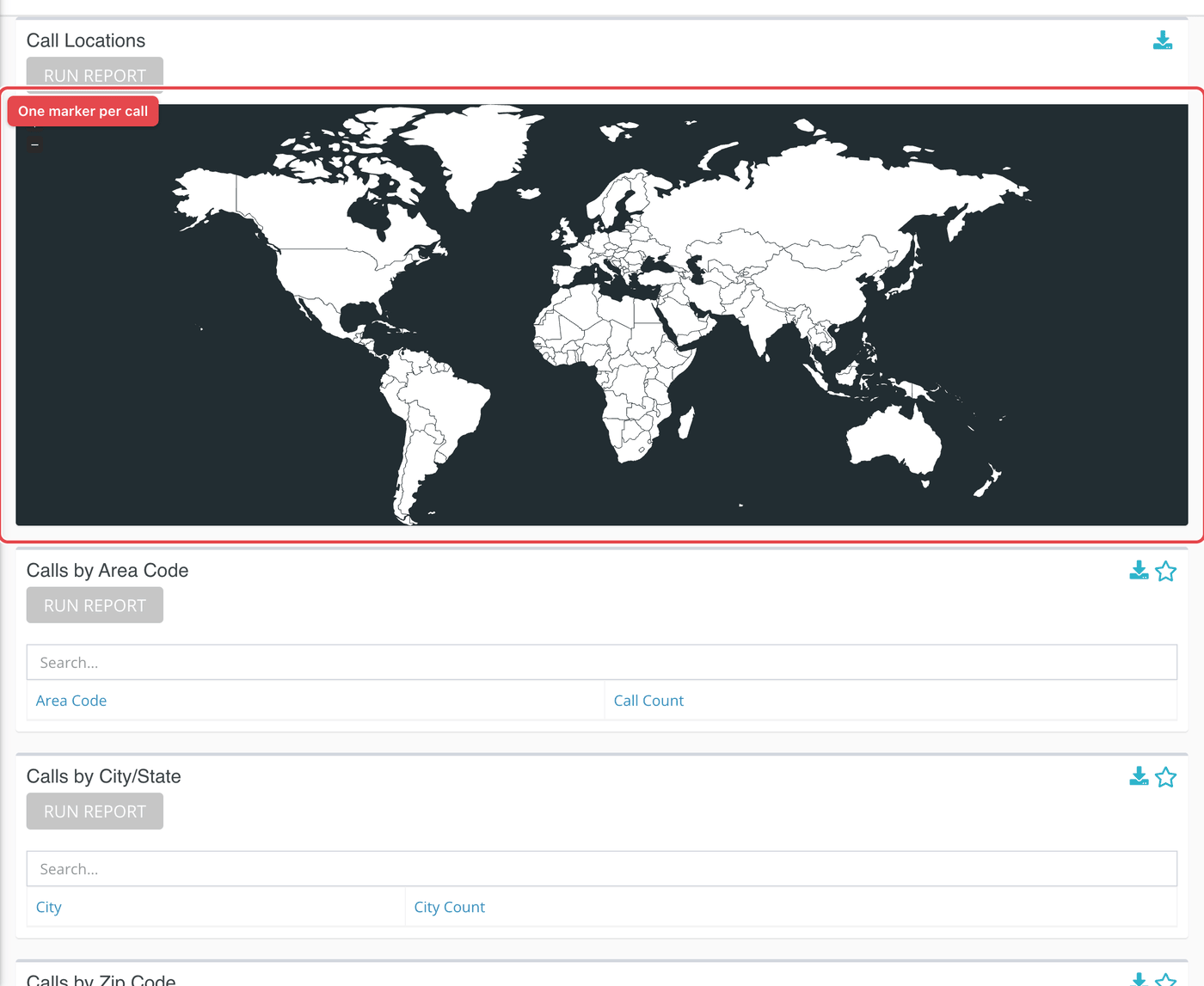The height and width of the screenshot is (986, 1204).
Task: Star the Calls by City/State report
Action: [1166, 777]
